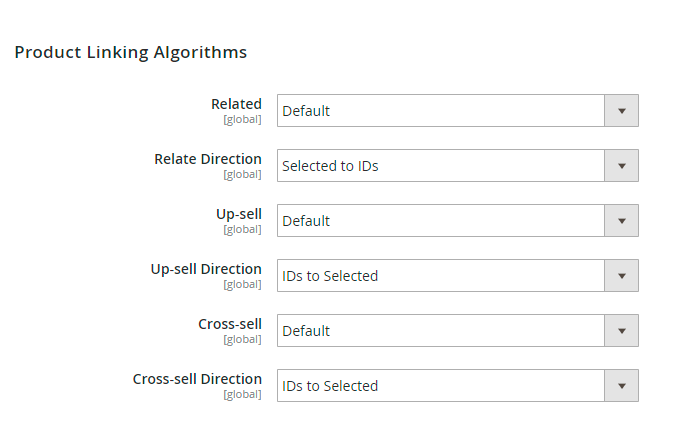This screenshot has width=685, height=440.
Task: Click the arrow button on the Up-sell dropdown
Action: [621, 221]
